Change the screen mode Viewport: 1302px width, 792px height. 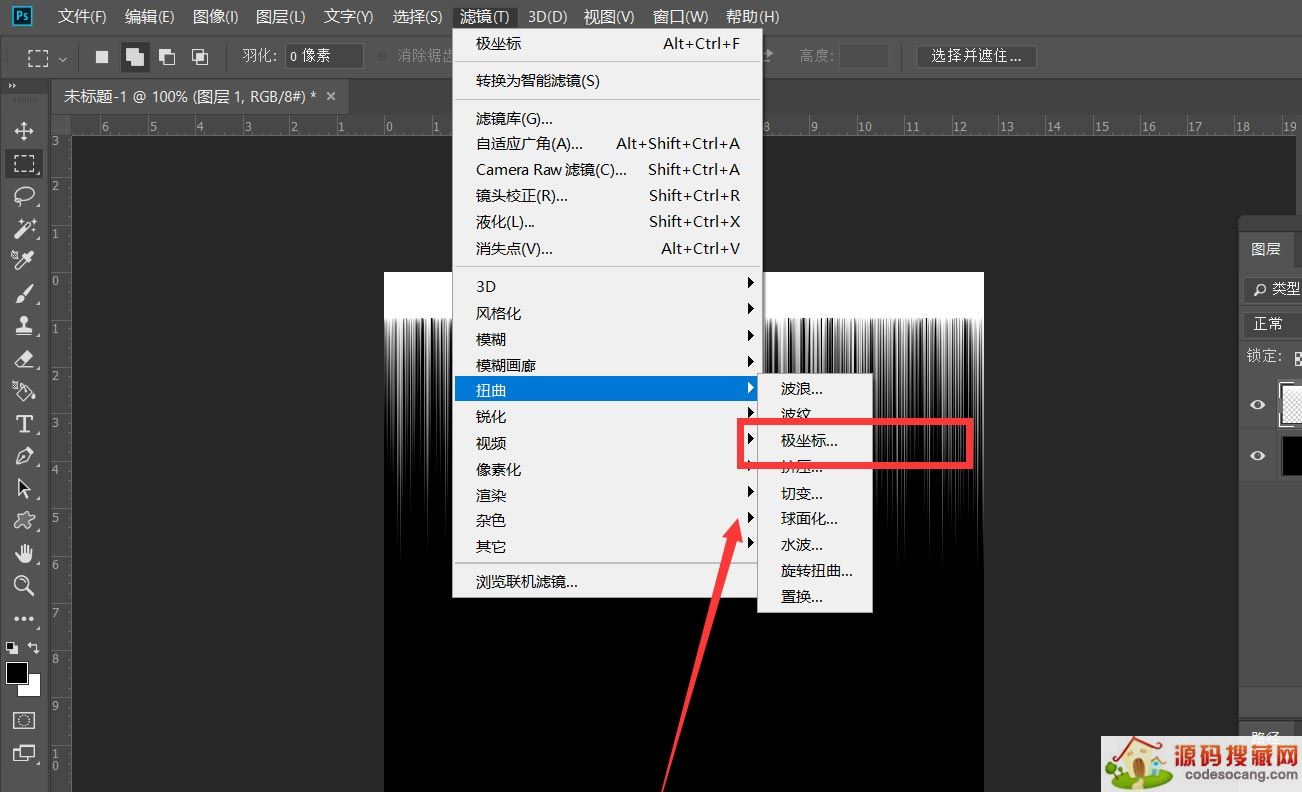point(24,753)
